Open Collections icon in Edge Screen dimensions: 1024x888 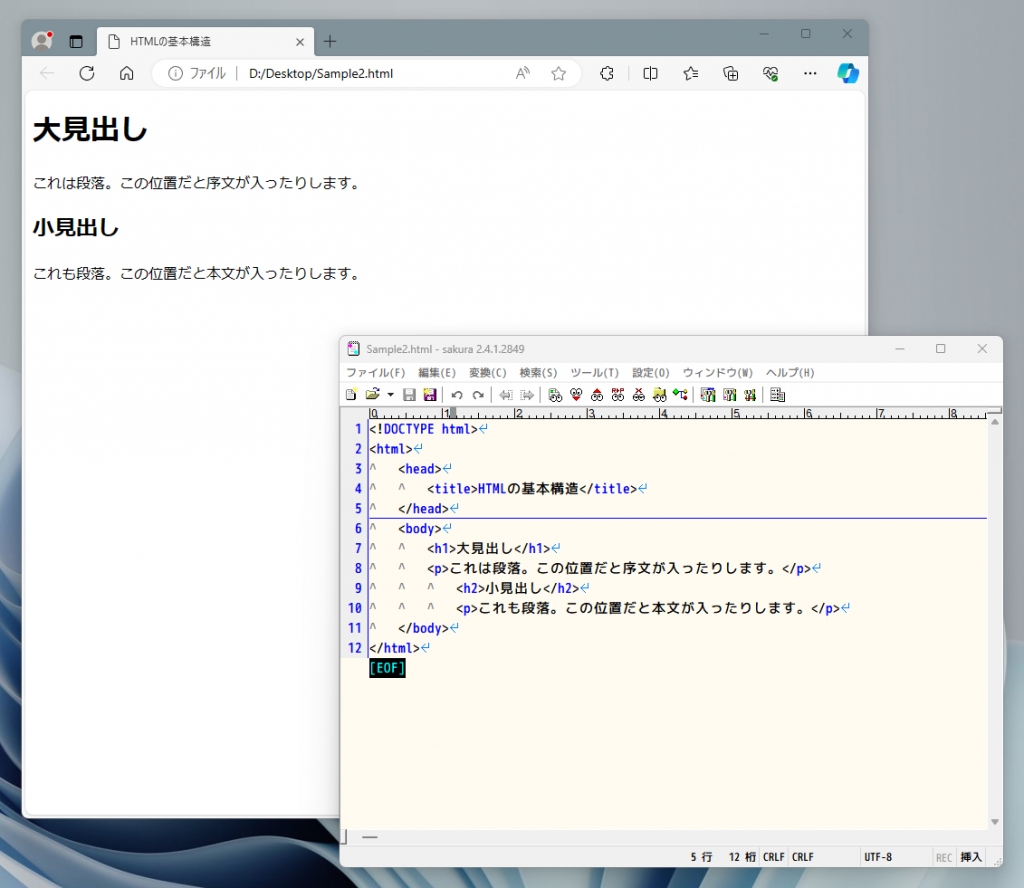point(731,73)
